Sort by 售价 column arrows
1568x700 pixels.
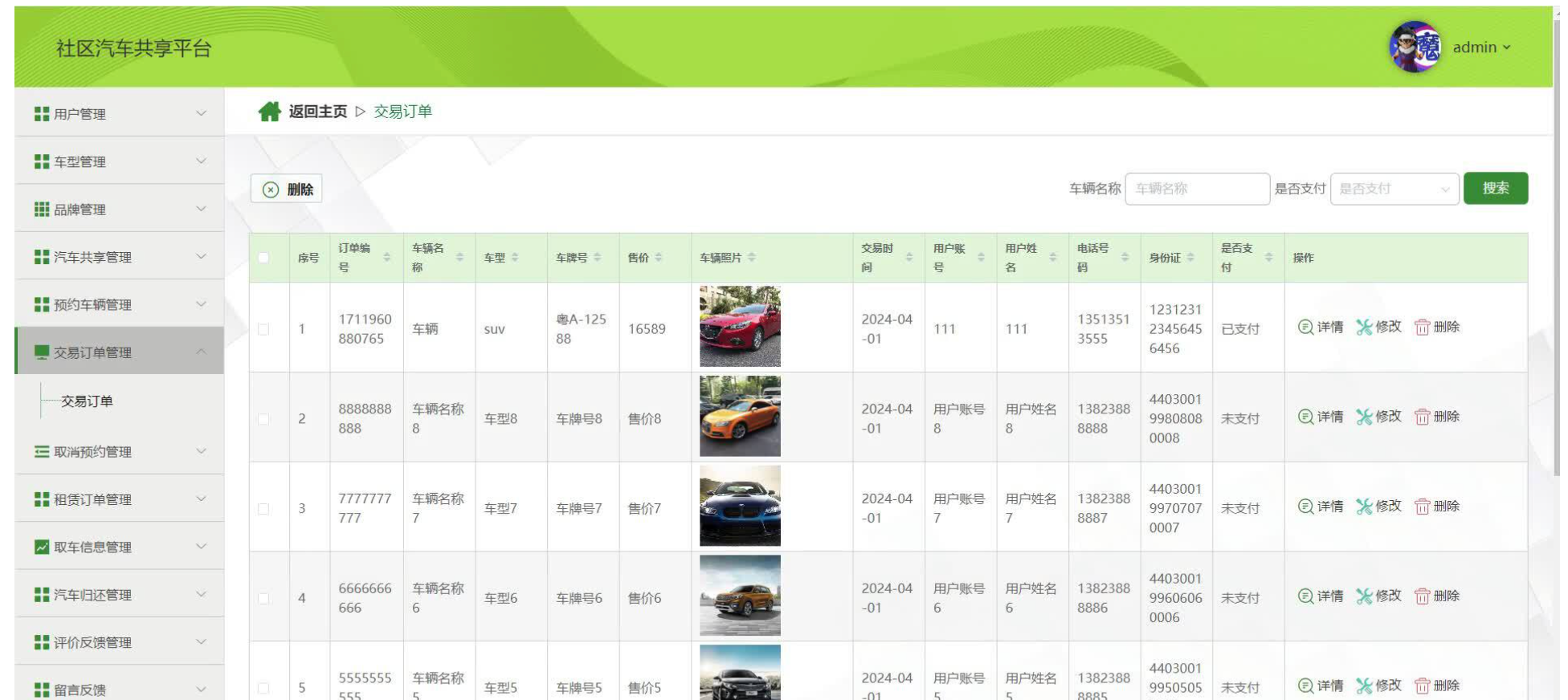[659, 258]
